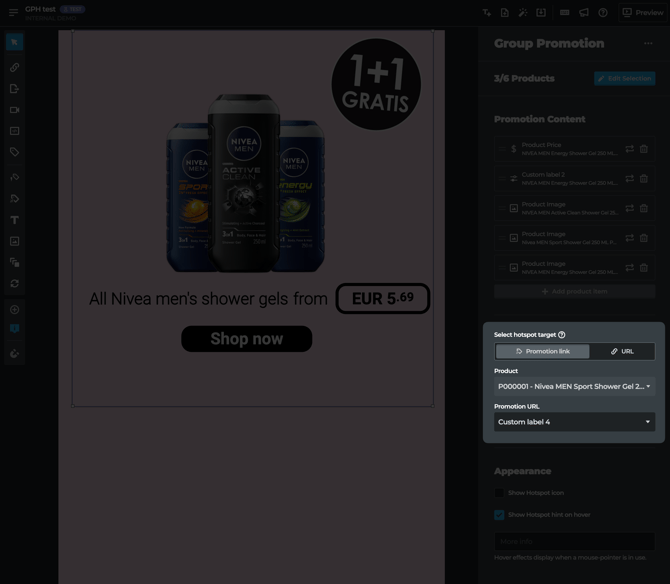Delete the Custom label 2 item

pos(644,179)
